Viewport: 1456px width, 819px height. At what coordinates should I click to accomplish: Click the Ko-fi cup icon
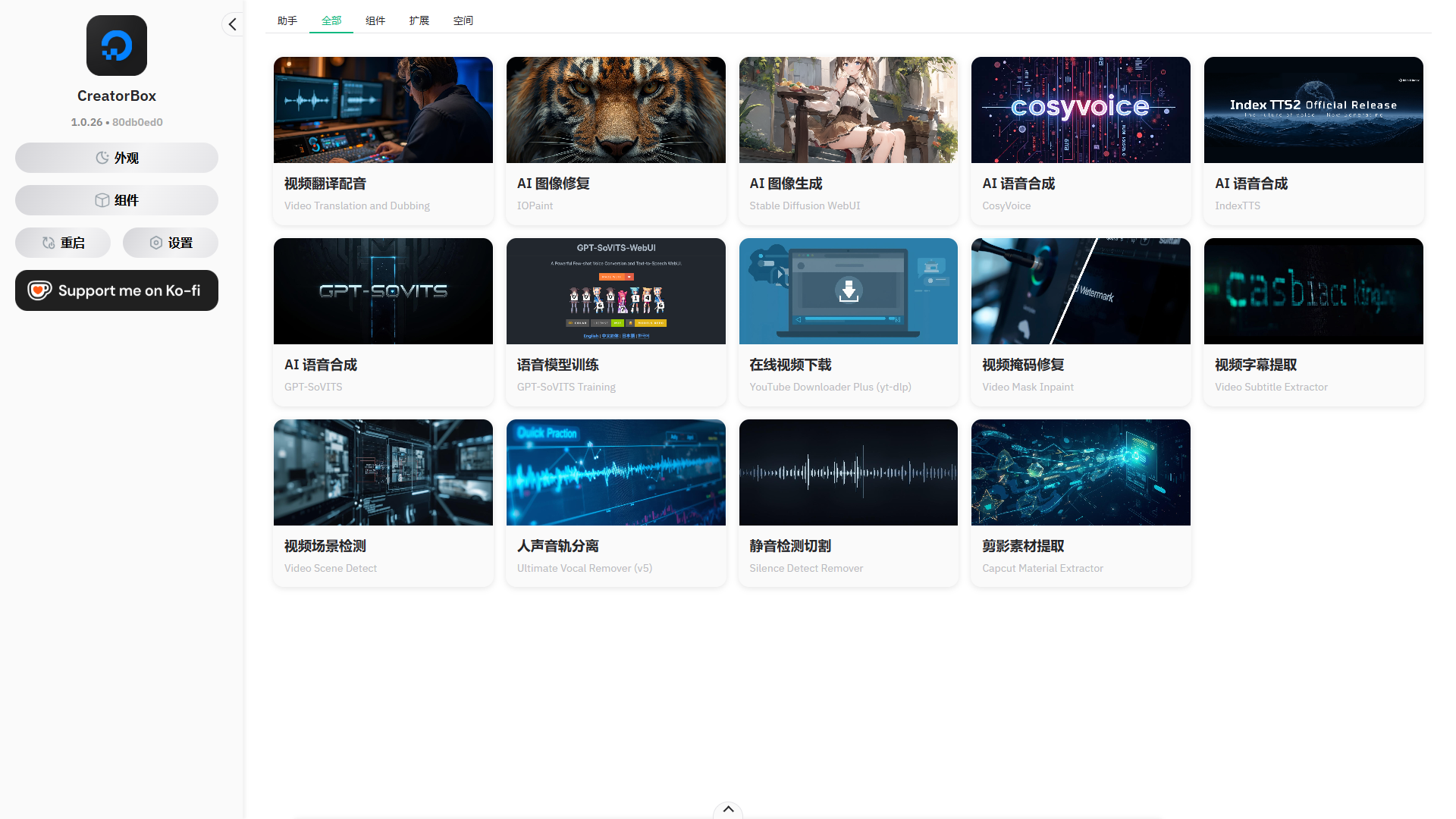(x=40, y=290)
